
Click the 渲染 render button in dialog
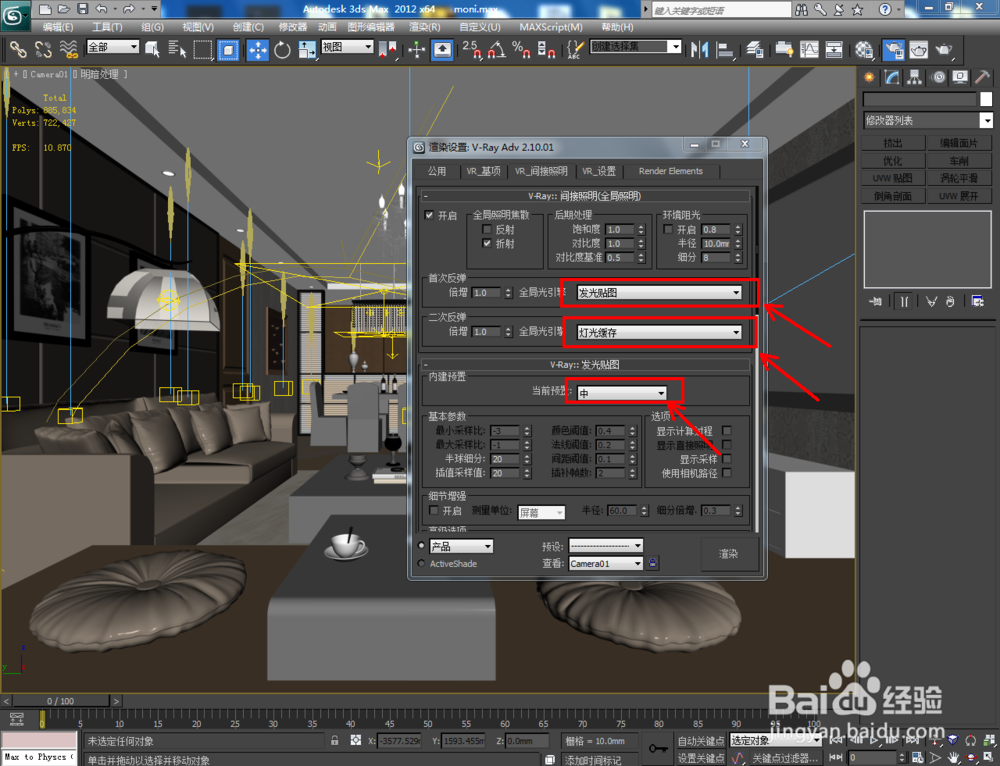point(729,554)
